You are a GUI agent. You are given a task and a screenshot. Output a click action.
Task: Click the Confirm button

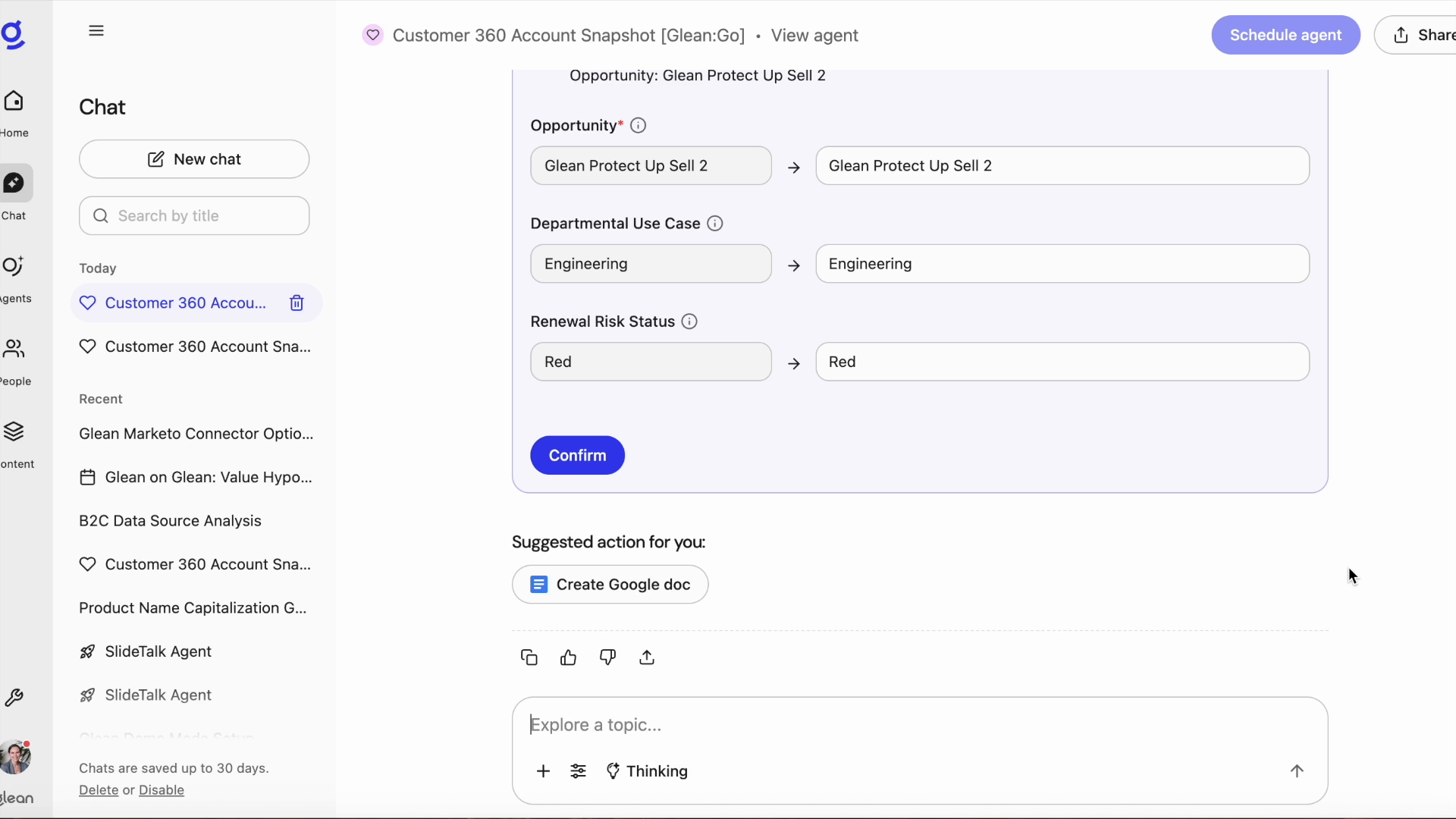coord(577,455)
